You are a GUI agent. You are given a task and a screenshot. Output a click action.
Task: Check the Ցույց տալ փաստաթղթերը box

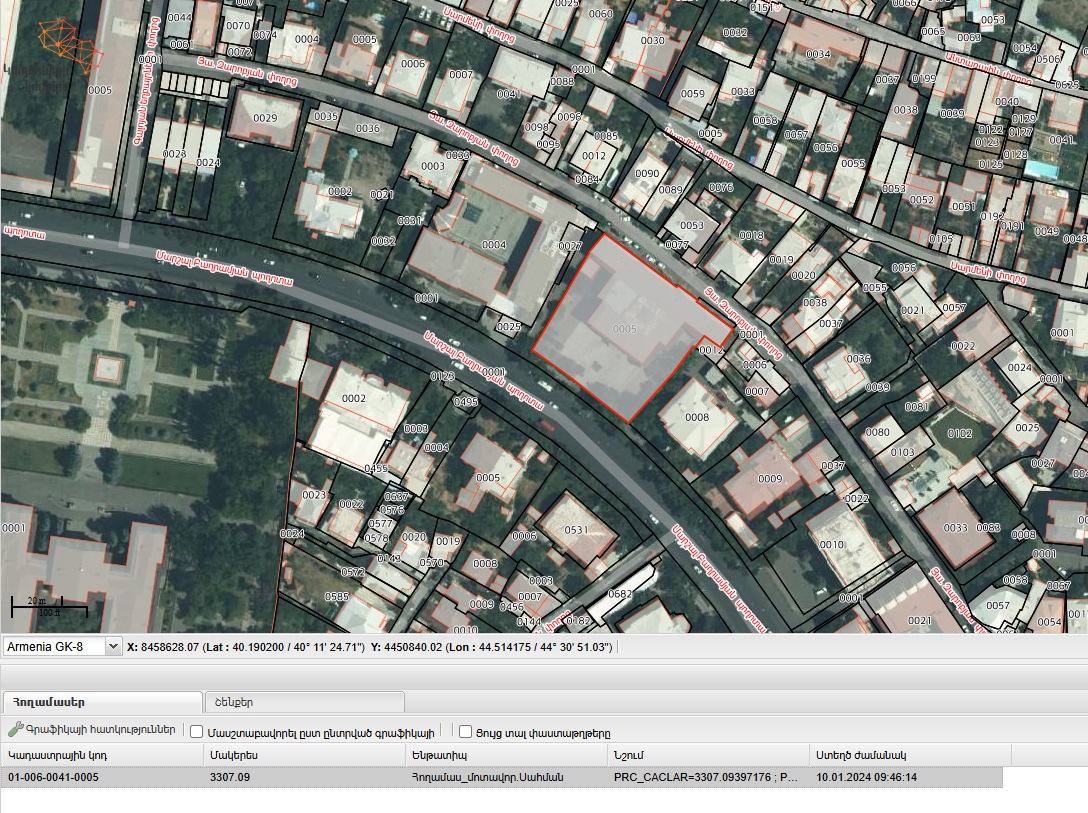tap(466, 732)
